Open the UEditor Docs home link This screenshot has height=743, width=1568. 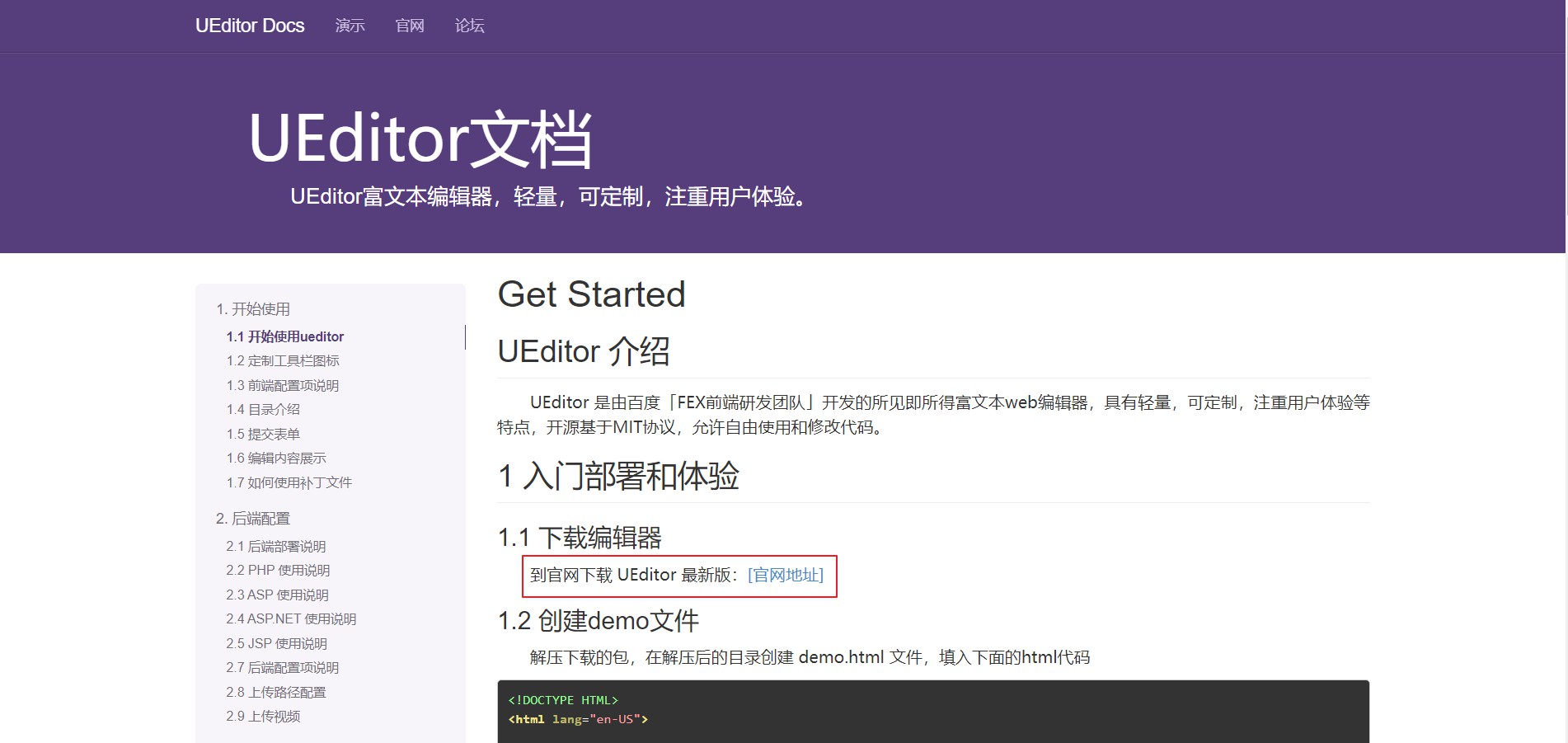[250, 26]
